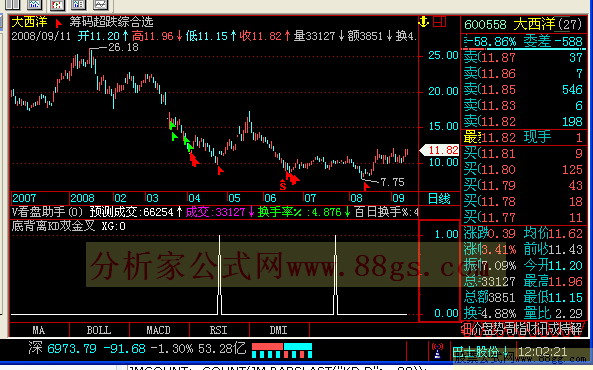The image size is (593, 370).
Task: Click the stock code 600558 header
Action: 485,25
